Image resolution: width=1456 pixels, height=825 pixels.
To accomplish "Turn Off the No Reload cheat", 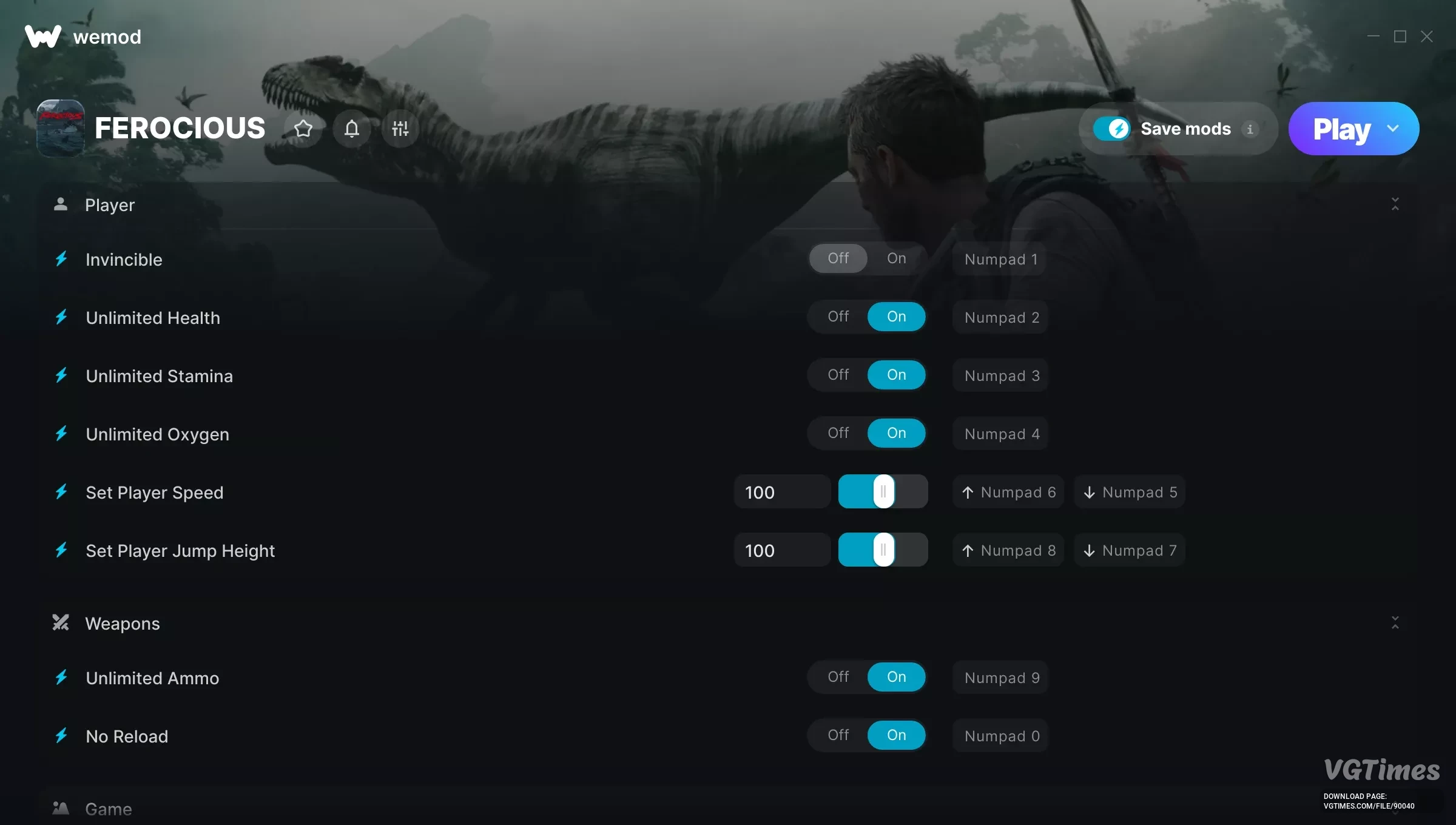I will tap(838, 735).
